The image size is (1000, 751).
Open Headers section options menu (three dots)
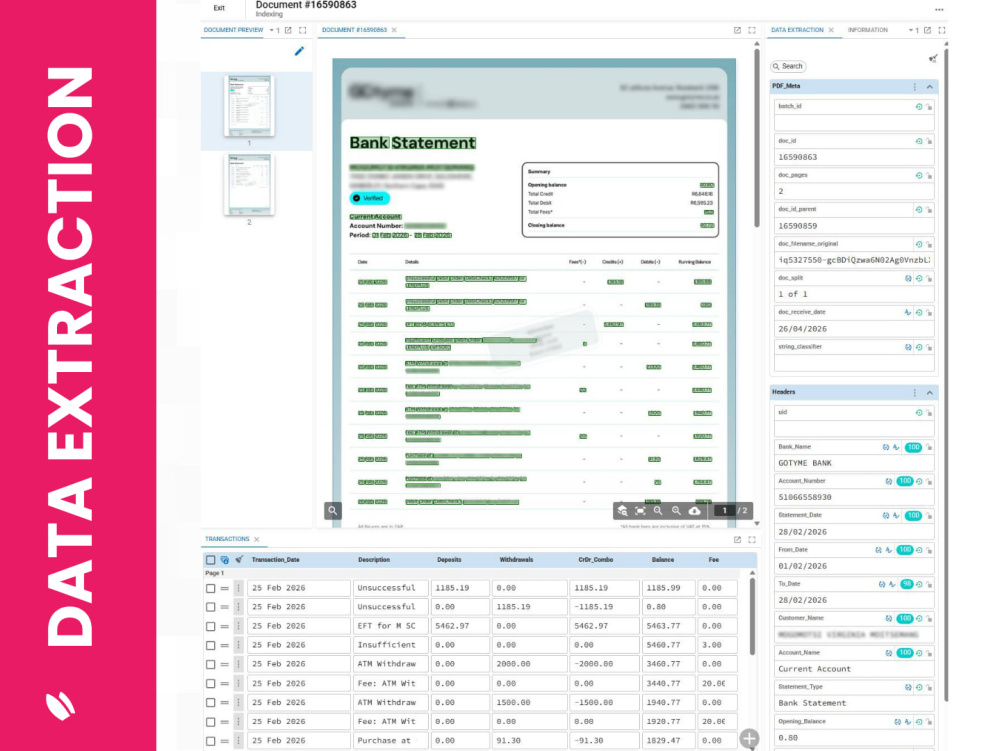click(915, 393)
